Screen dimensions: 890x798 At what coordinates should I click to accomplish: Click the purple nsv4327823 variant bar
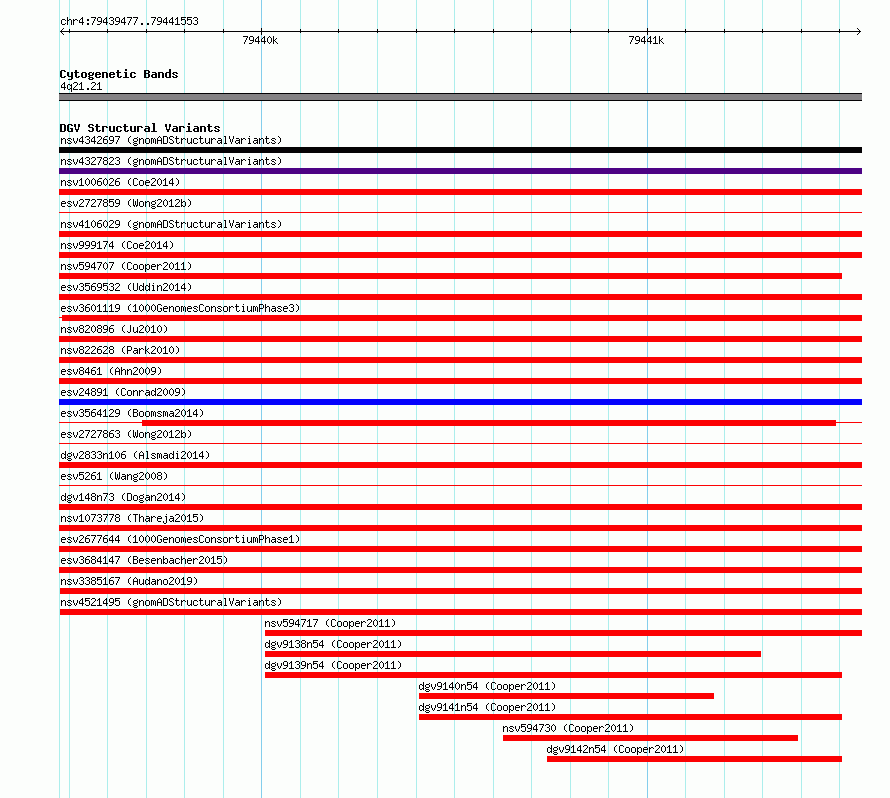point(460,171)
